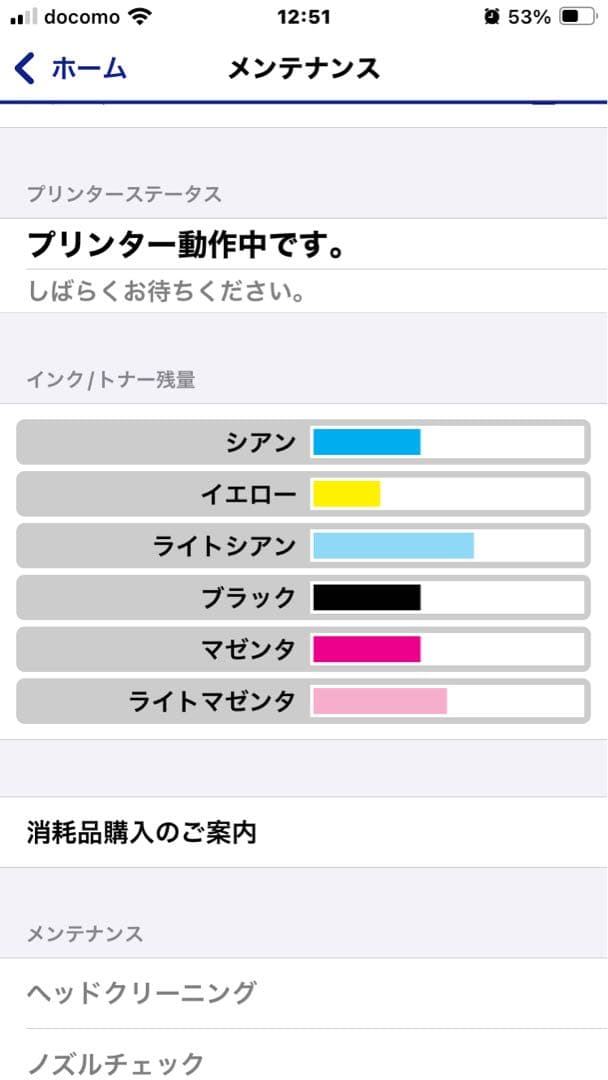The width and height of the screenshot is (608, 1080).
Task: Tap the light cyan ink level bar
Action: click(x=393, y=546)
